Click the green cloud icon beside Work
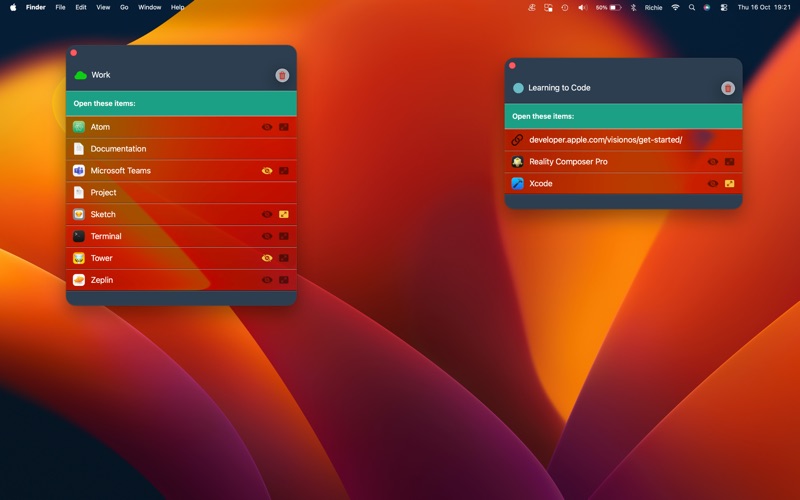The image size is (800, 500). [x=81, y=76]
